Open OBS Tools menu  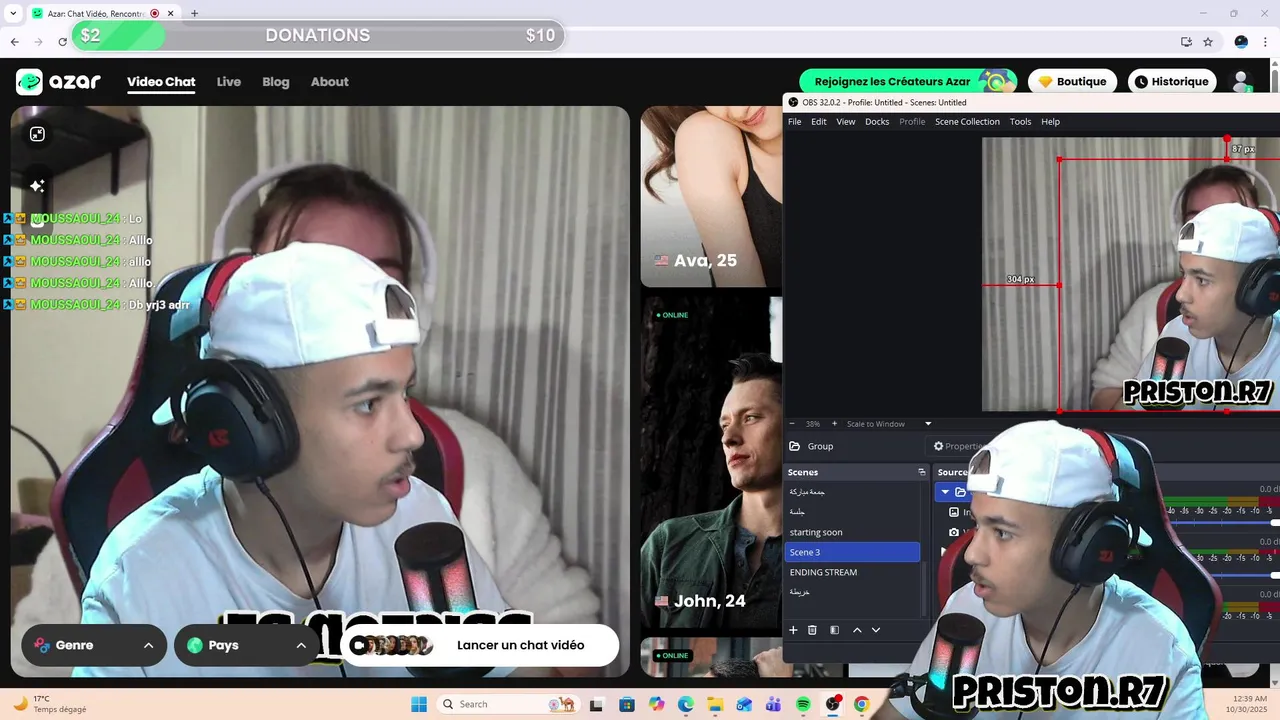[x=1020, y=122]
